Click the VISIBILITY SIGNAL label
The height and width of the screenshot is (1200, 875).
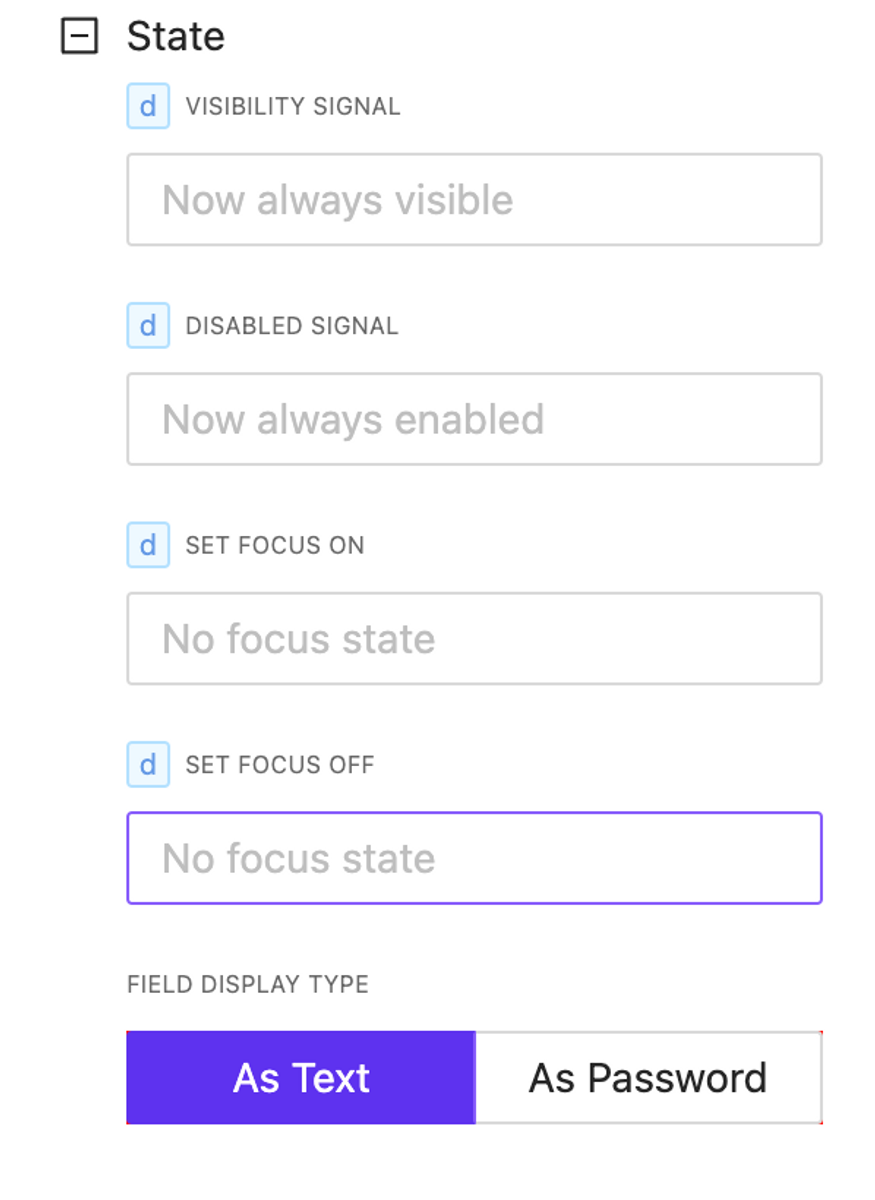[293, 107]
